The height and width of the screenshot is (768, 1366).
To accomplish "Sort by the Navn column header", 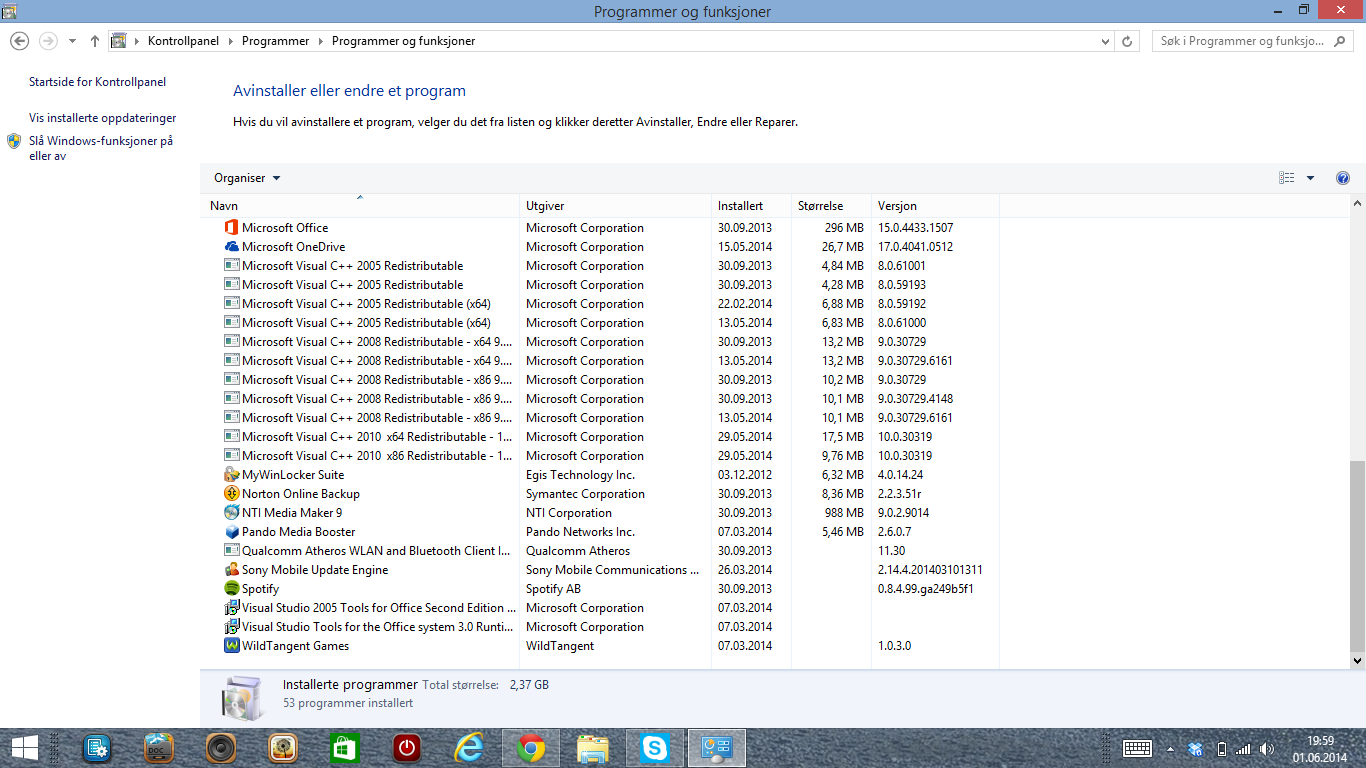I will [x=360, y=206].
